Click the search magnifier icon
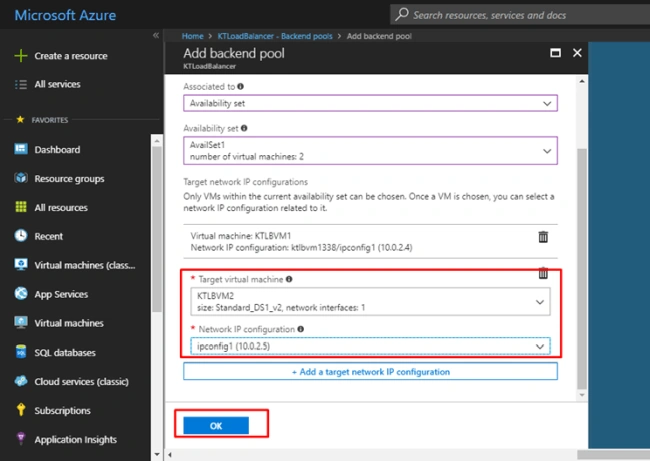 tap(401, 15)
